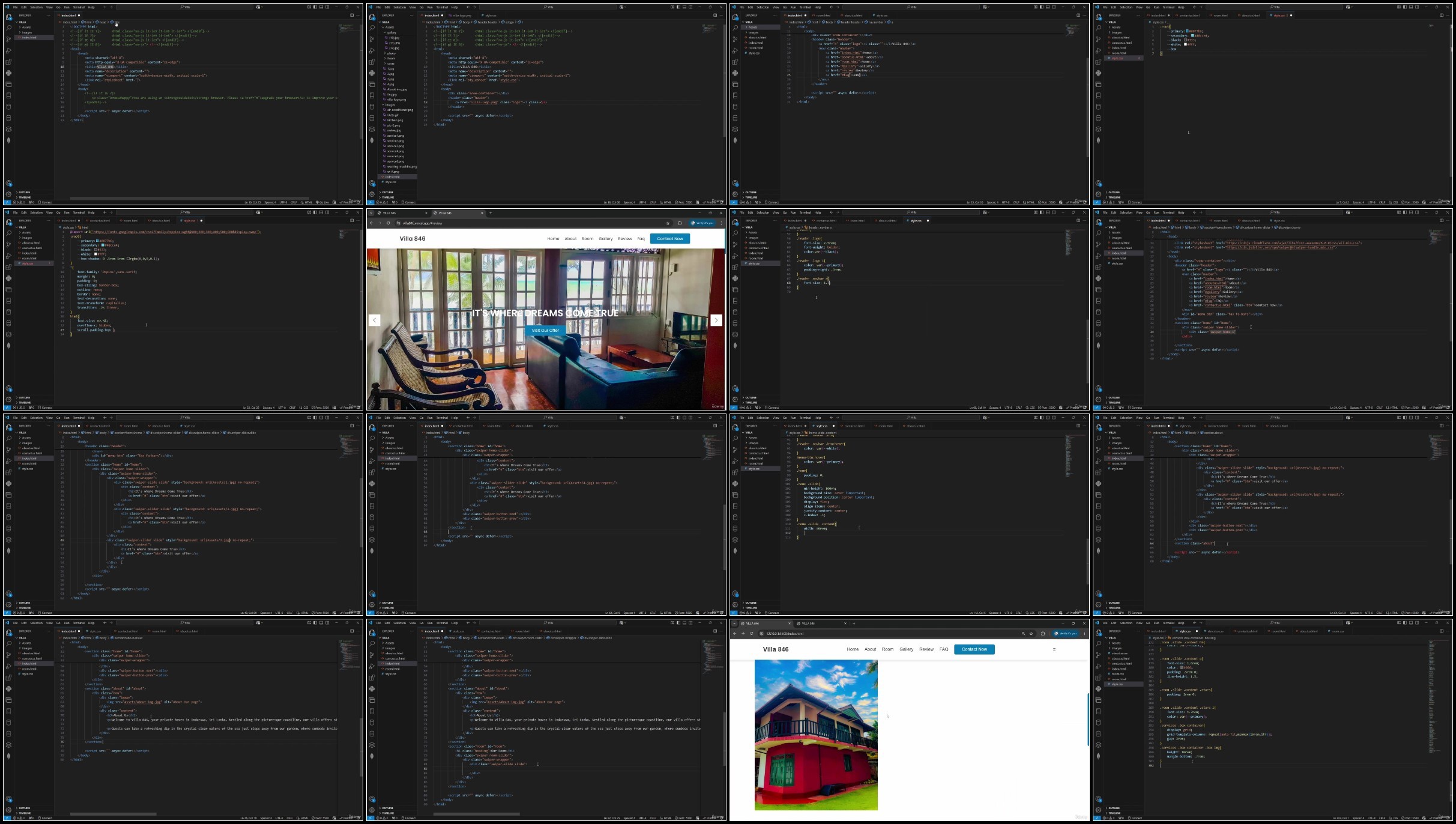
Task: Click Gallery link on red villa page
Action: point(907,649)
